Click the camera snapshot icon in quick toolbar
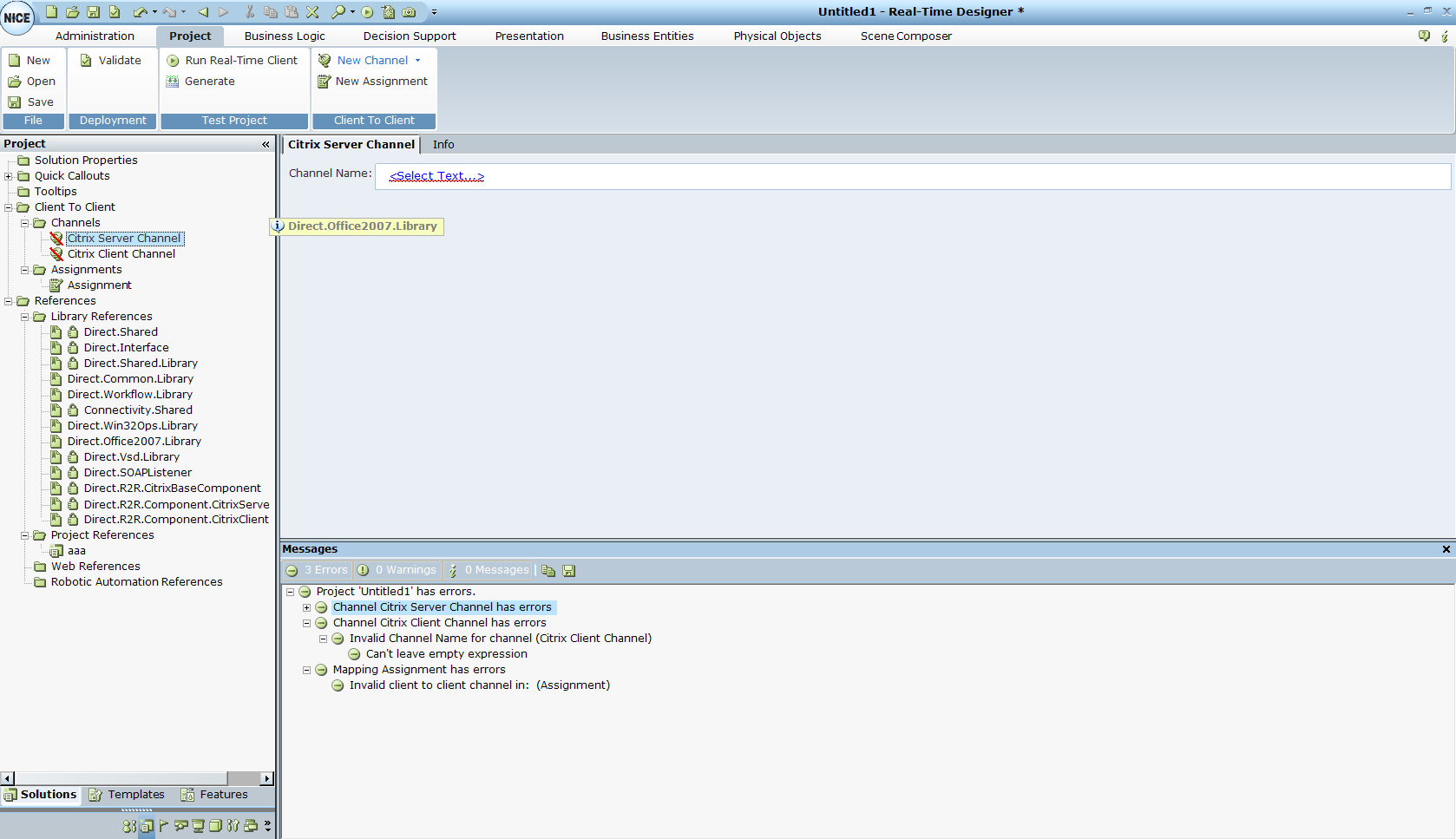The width and height of the screenshot is (1456, 839). [409, 12]
